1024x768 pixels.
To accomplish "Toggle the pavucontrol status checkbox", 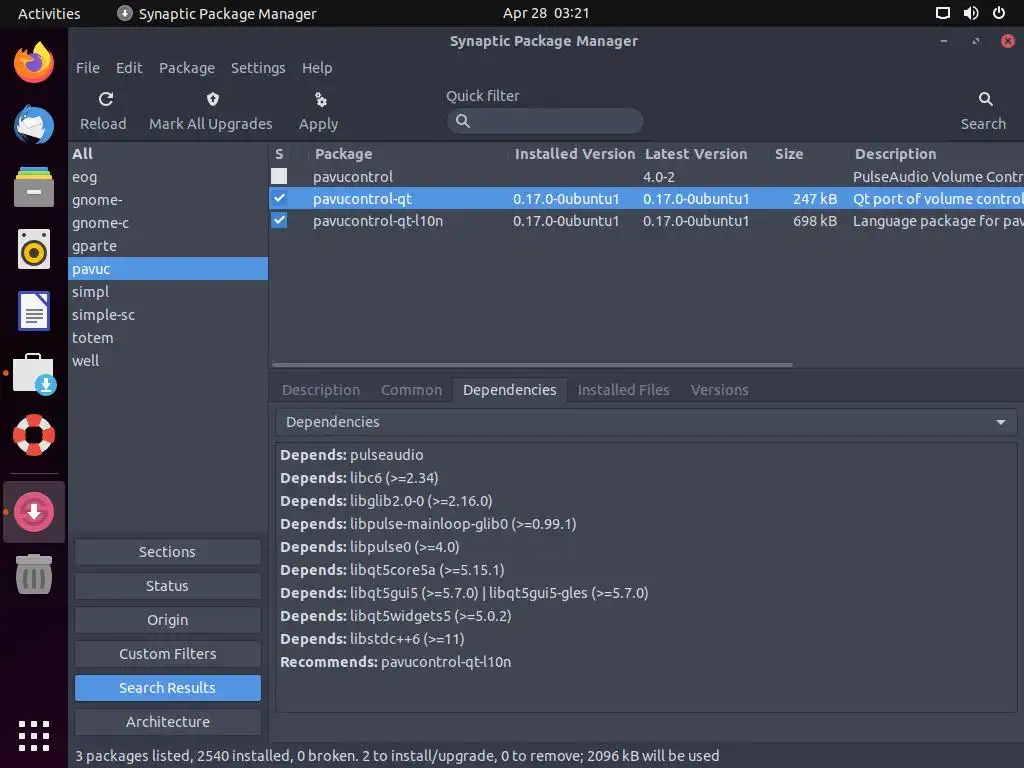I will [279, 176].
